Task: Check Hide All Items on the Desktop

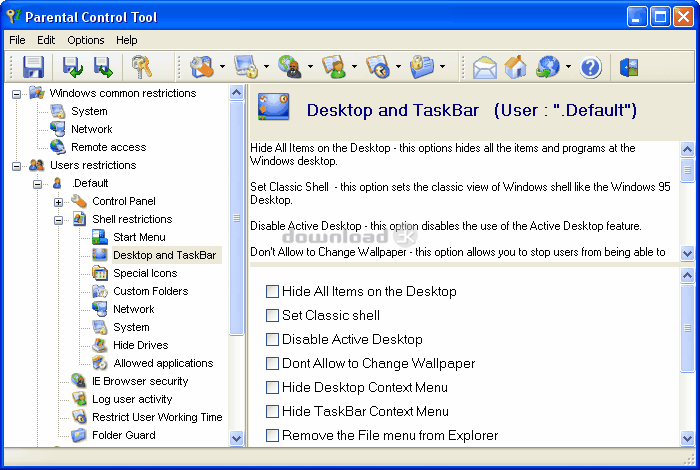Action: click(x=272, y=291)
